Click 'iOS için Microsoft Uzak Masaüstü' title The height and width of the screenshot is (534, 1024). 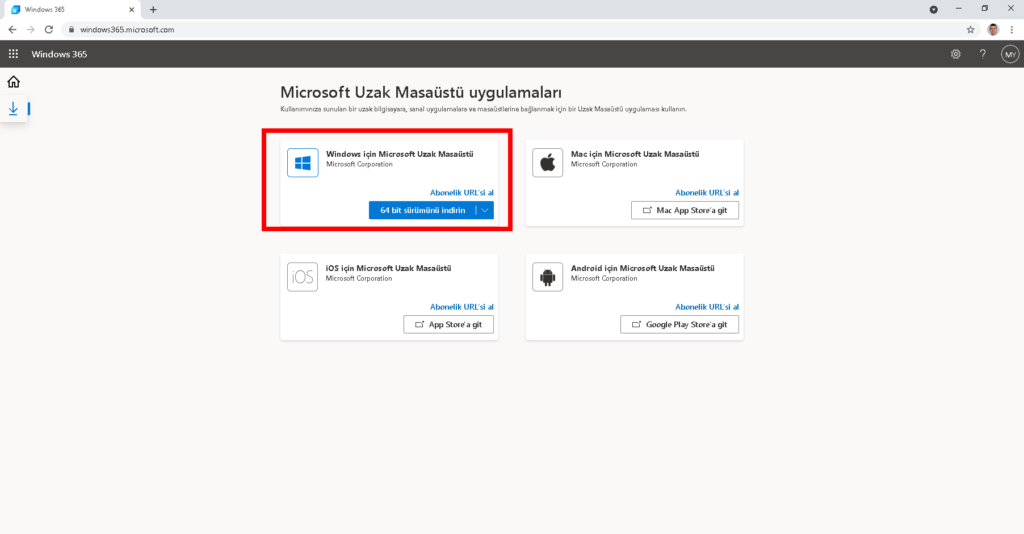pyautogui.click(x=389, y=268)
